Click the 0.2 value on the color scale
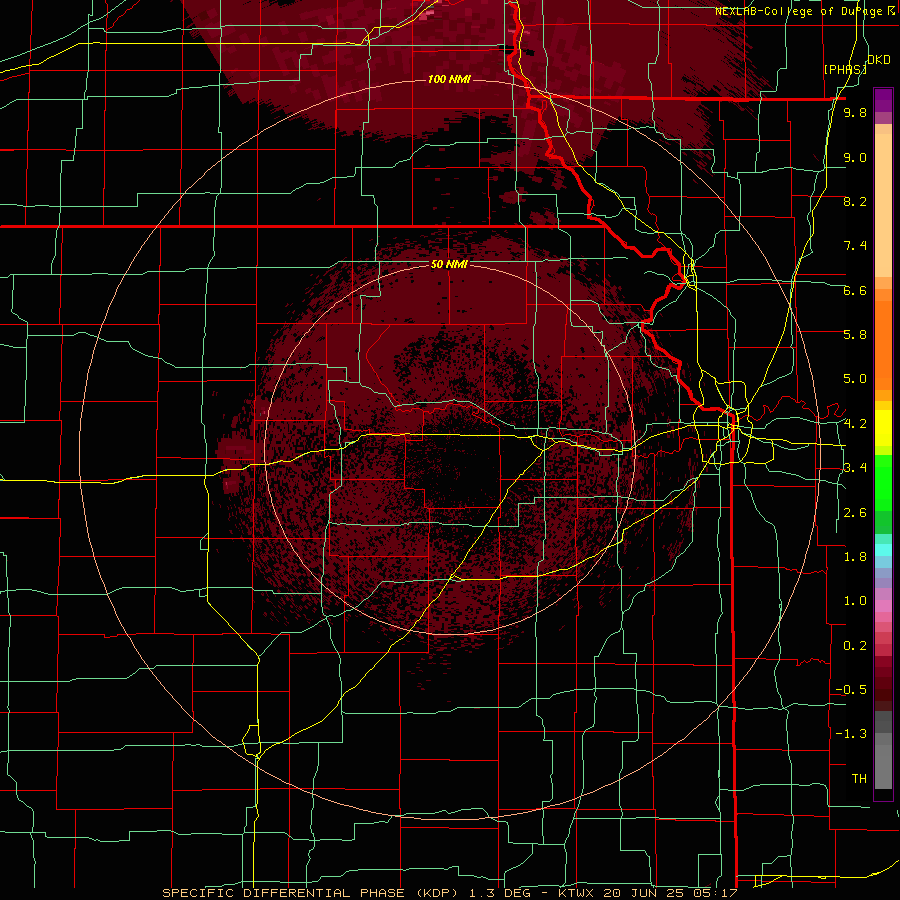 pyautogui.click(x=855, y=646)
